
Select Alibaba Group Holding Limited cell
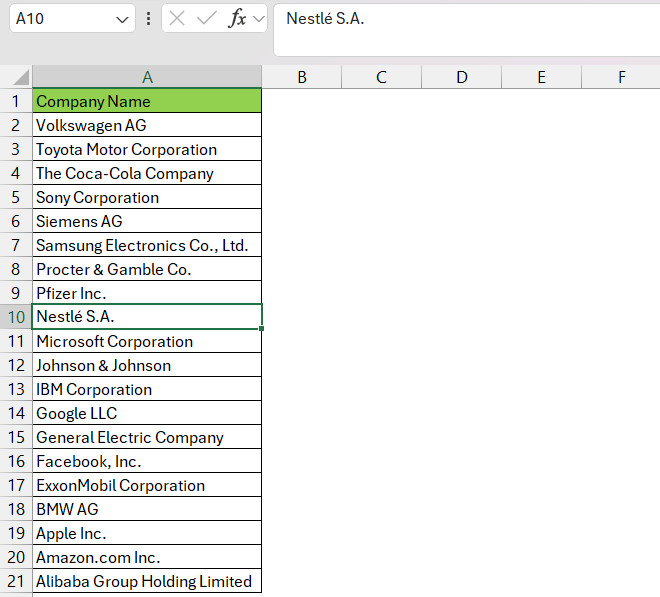click(147, 581)
